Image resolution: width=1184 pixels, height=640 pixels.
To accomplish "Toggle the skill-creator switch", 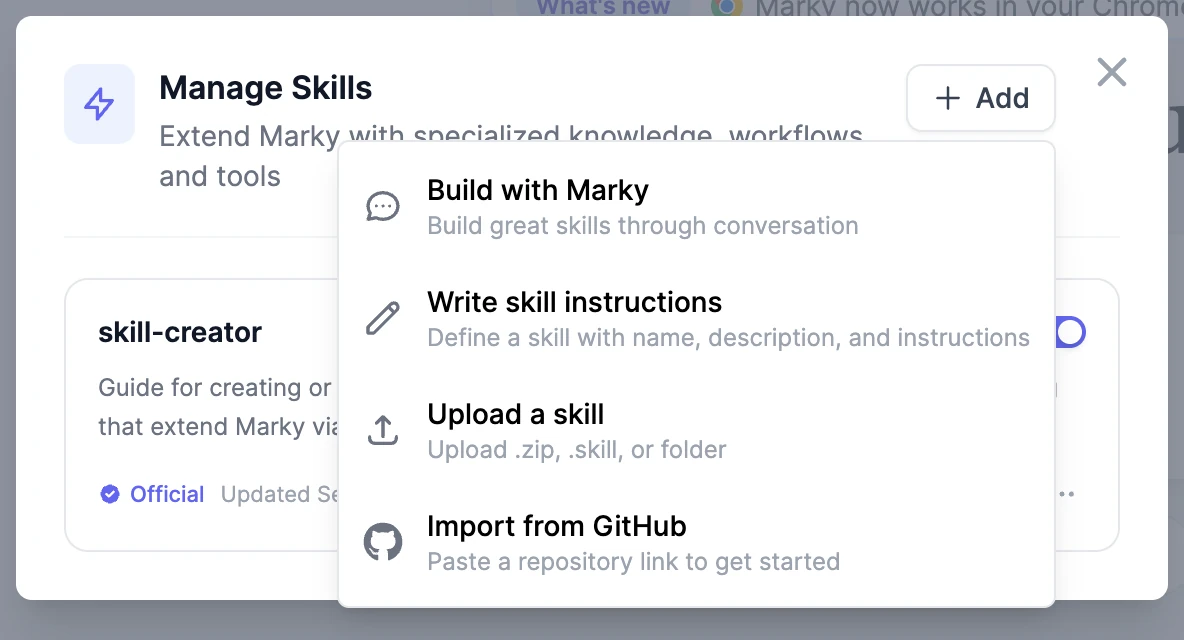I will 1071,332.
